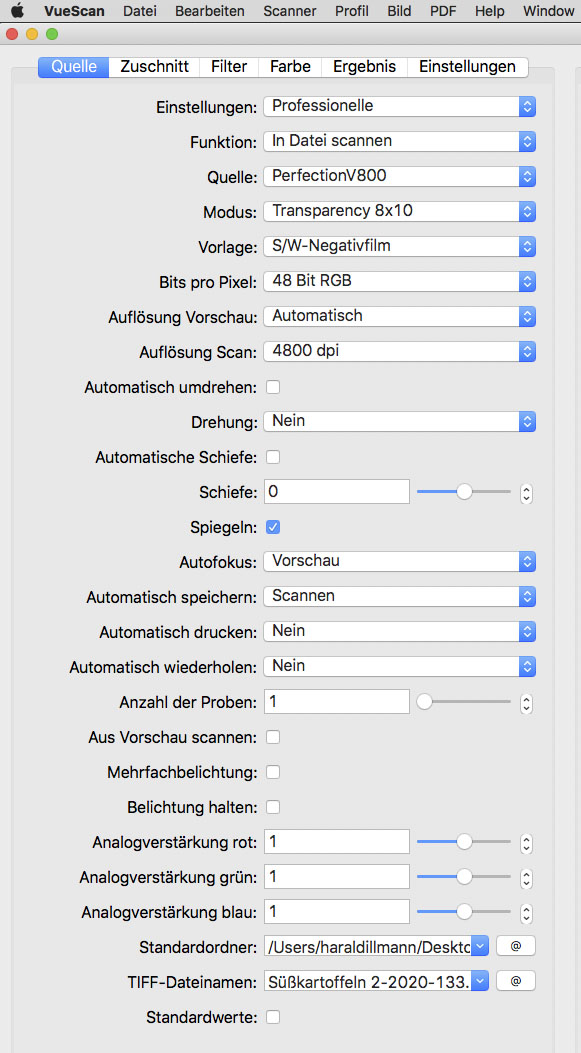Viewport: 581px width, 1053px height.
Task: Click the Schiefe slider handle
Action: pos(464,492)
